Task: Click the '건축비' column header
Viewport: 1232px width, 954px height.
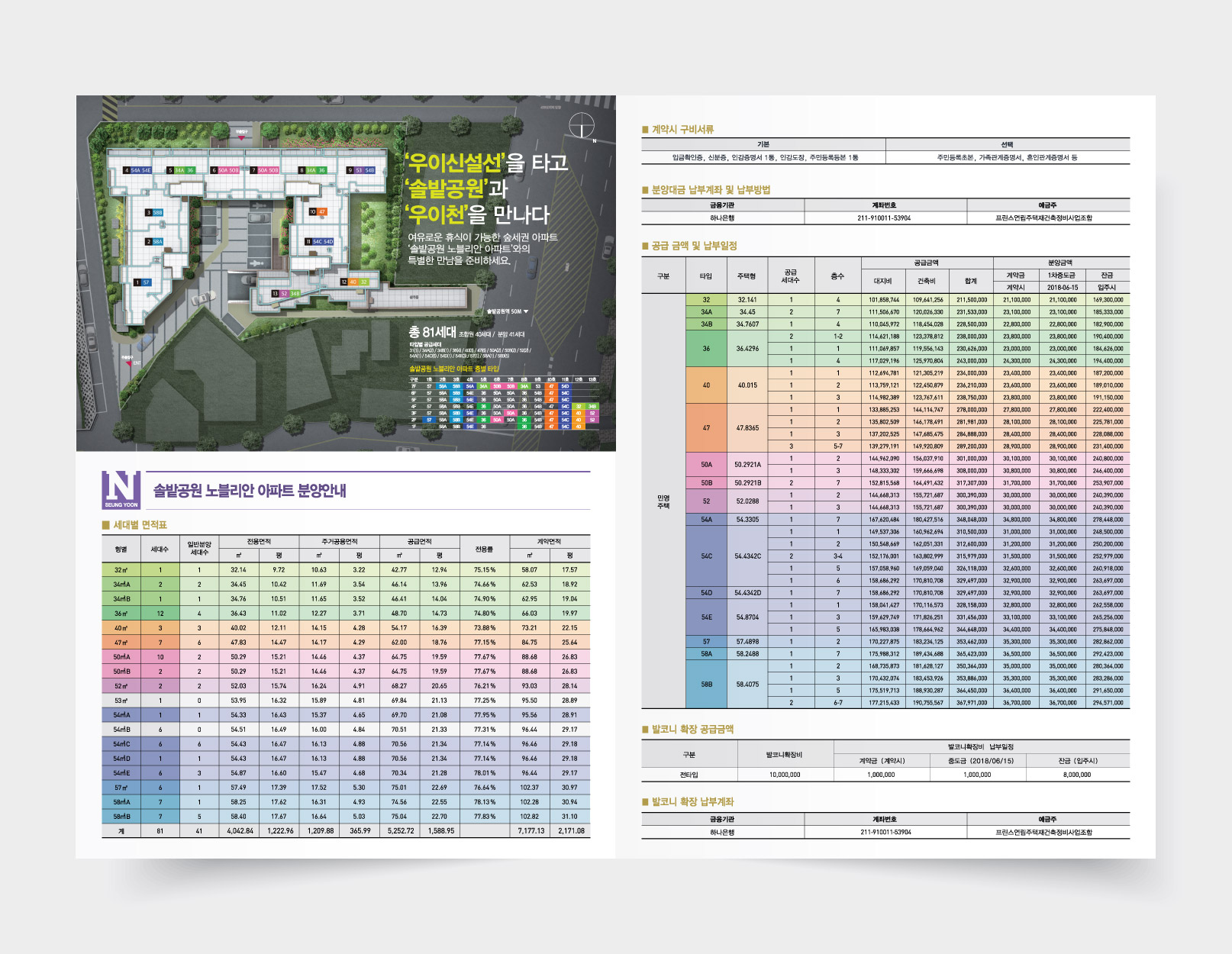Action: coord(927,282)
